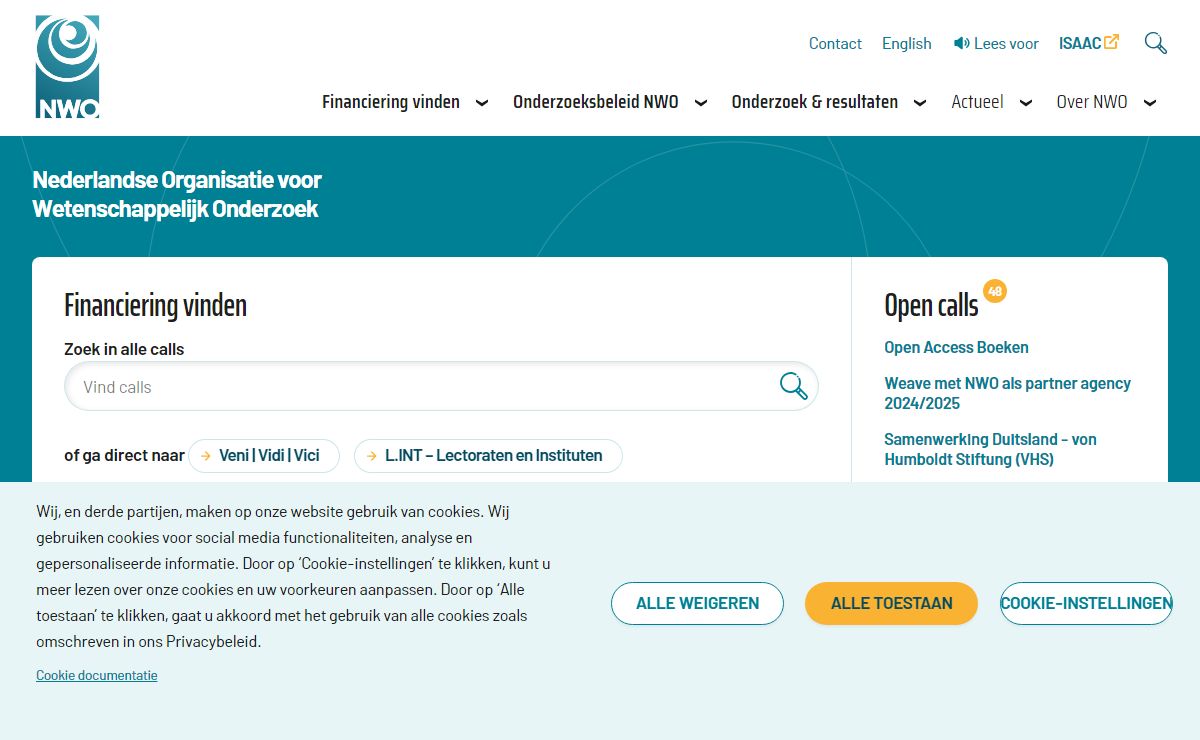The height and width of the screenshot is (740, 1200).
Task: Go to L.INT – Lectoraten en Instituten
Action: click(488, 456)
